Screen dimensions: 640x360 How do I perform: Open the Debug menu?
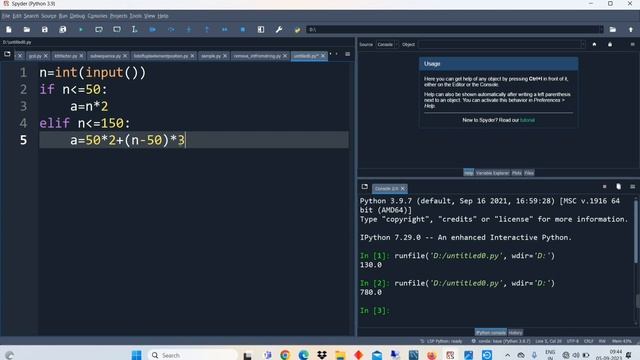point(77,16)
